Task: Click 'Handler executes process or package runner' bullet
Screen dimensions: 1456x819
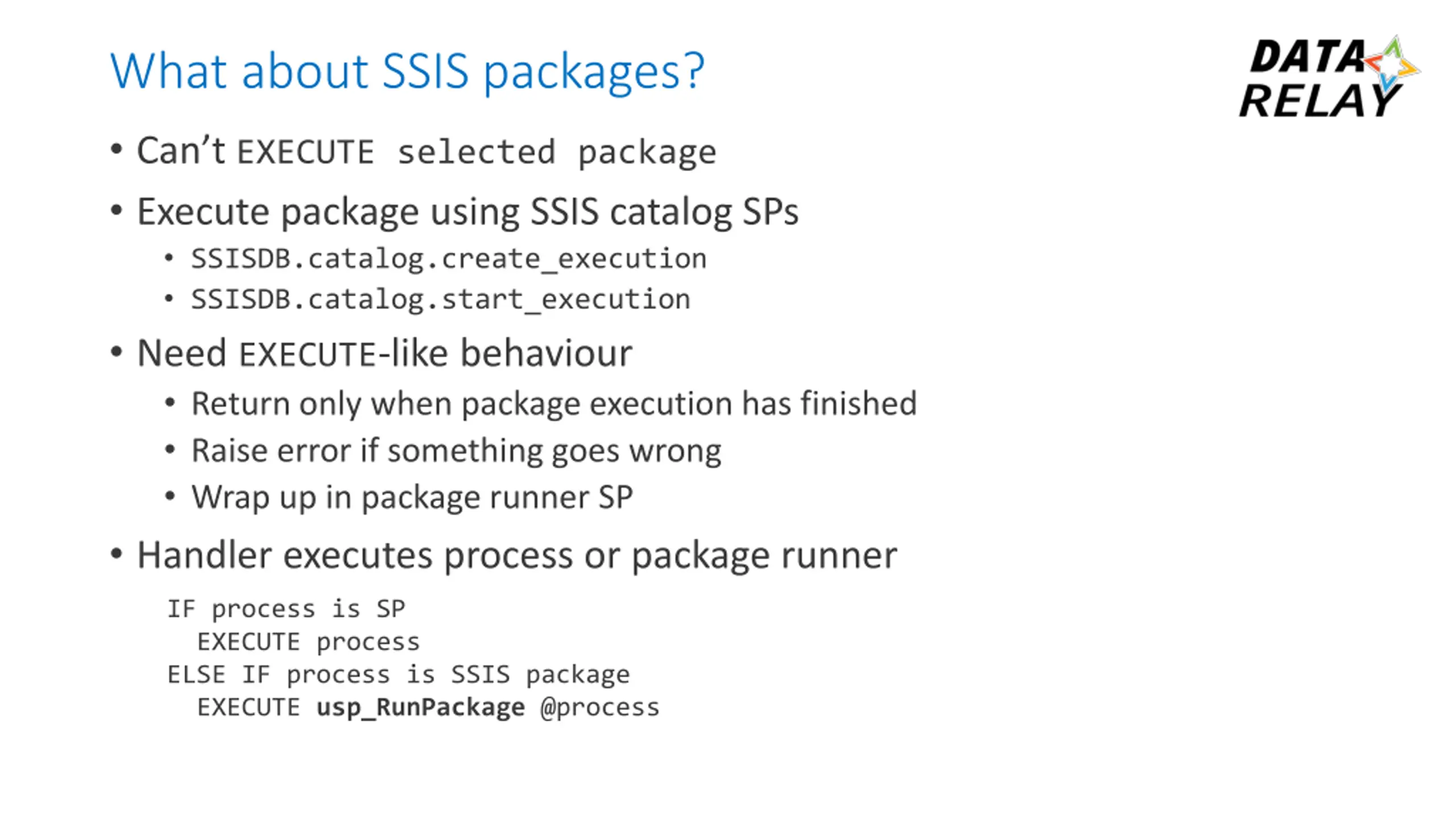Action: [517, 556]
